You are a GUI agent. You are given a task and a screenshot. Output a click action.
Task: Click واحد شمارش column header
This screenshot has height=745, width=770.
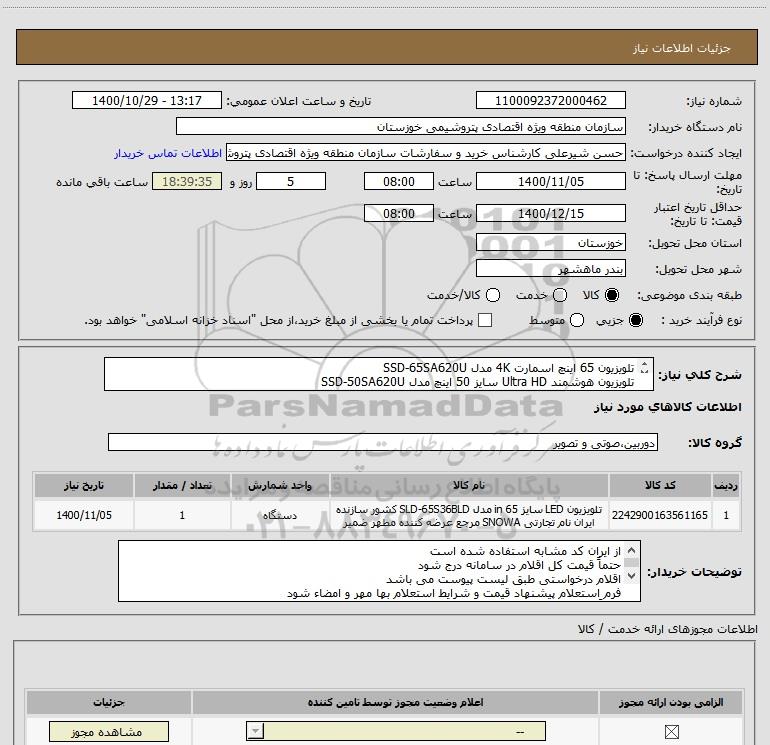[280, 485]
